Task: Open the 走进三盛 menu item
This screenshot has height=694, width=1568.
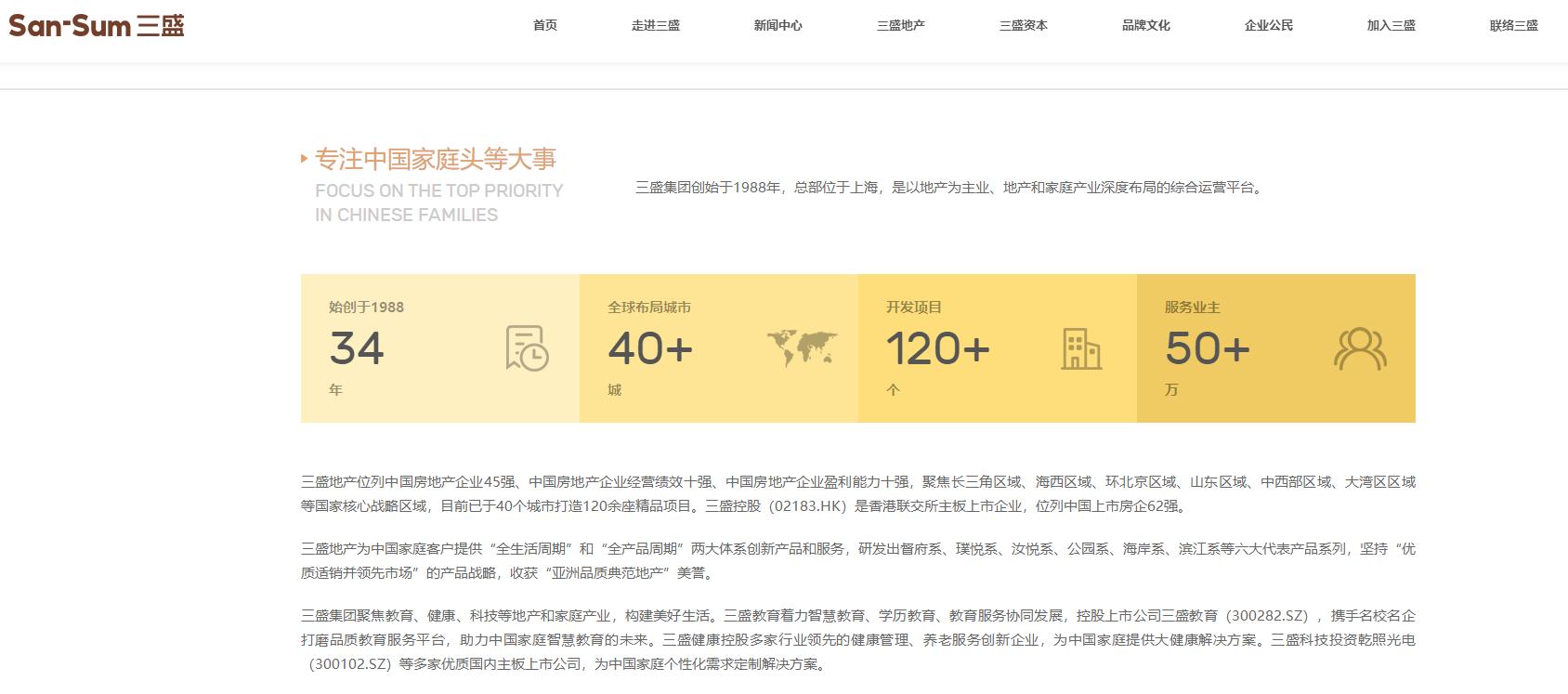Action: pos(656,26)
